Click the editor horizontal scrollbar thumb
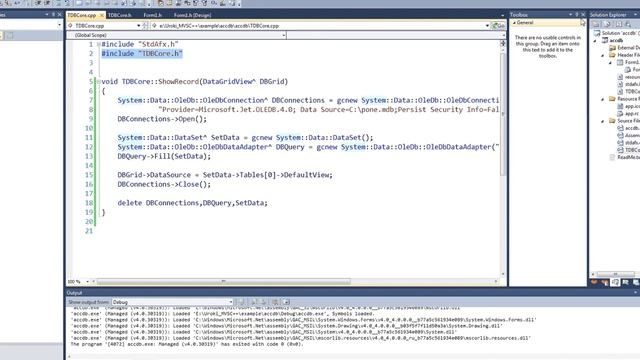The image size is (640, 360). click(223, 281)
